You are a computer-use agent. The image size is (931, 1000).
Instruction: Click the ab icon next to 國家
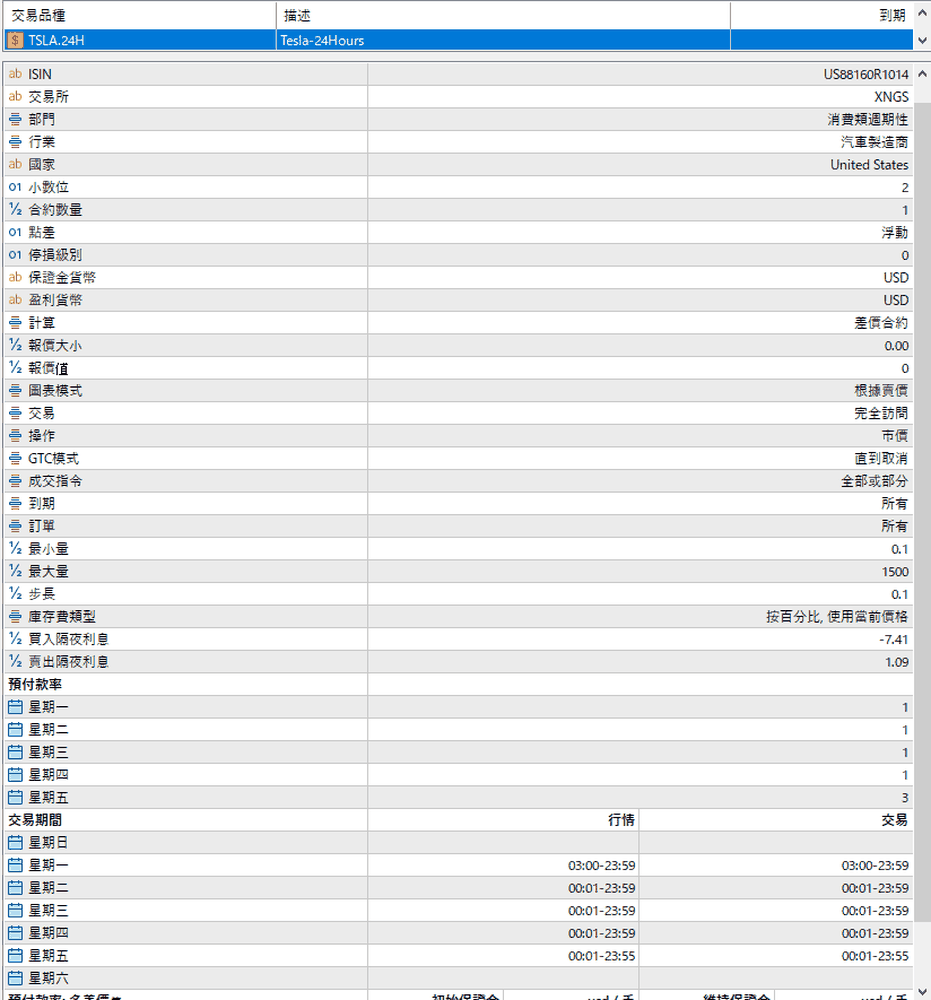(x=15, y=164)
